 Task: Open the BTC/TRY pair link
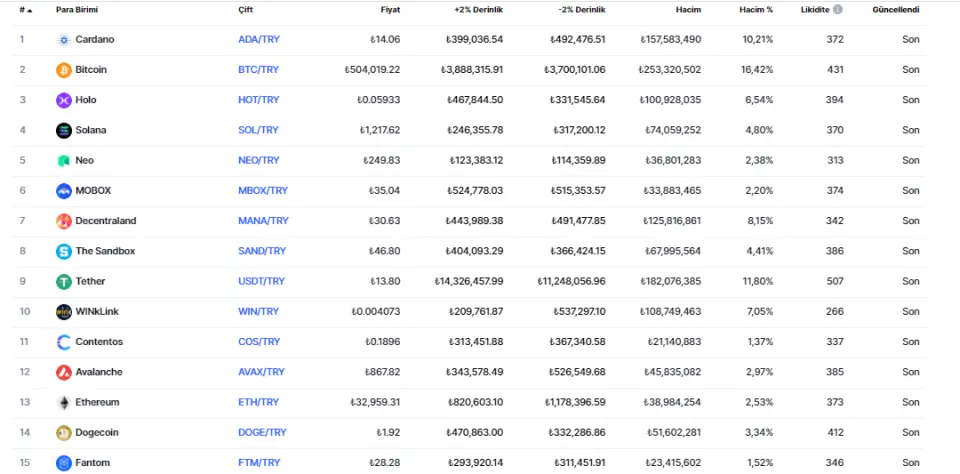[x=258, y=70]
